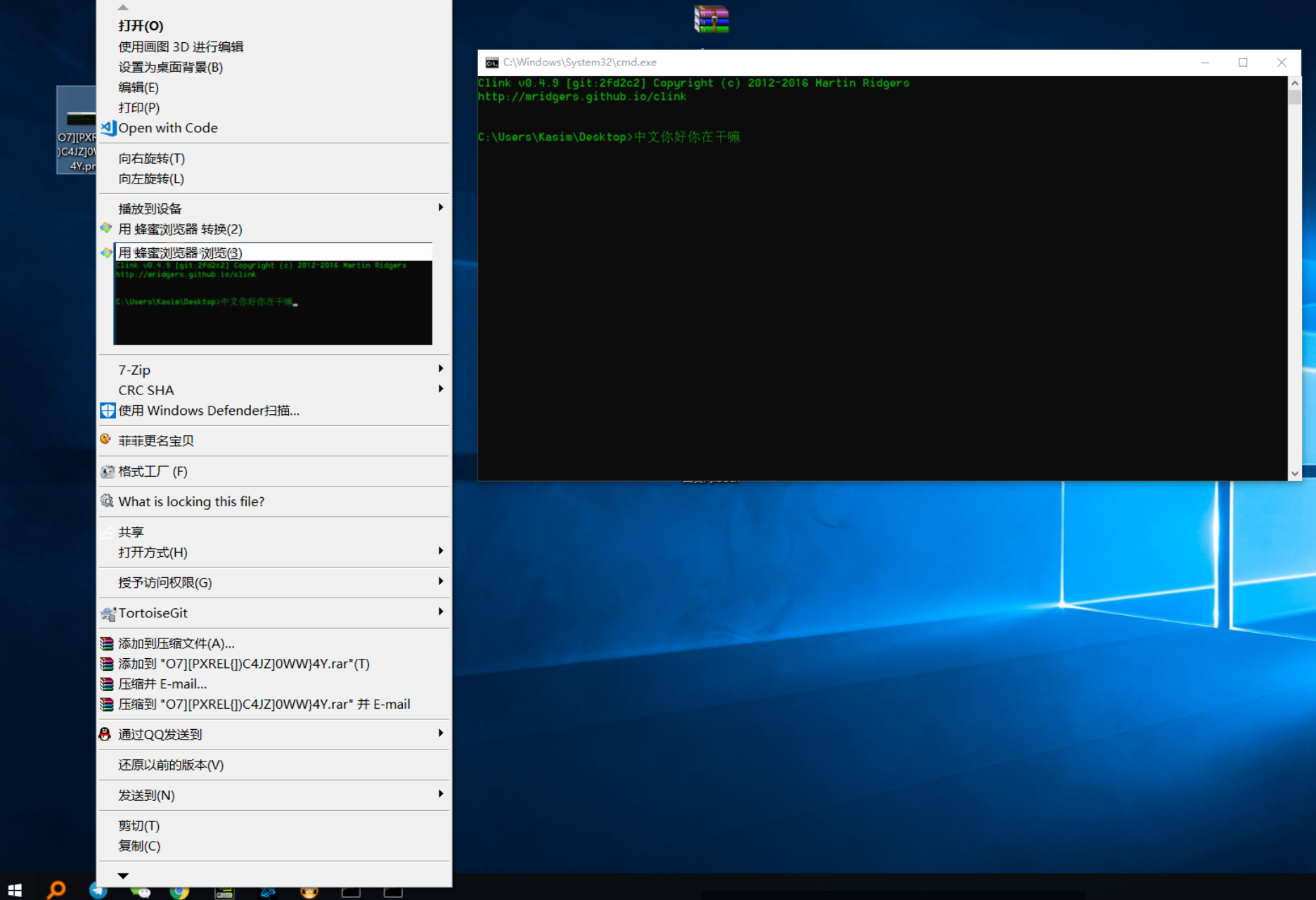Click 使用 Windows Defender扫描...
Viewport: 1316px width, 900px height.
pos(274,411)
